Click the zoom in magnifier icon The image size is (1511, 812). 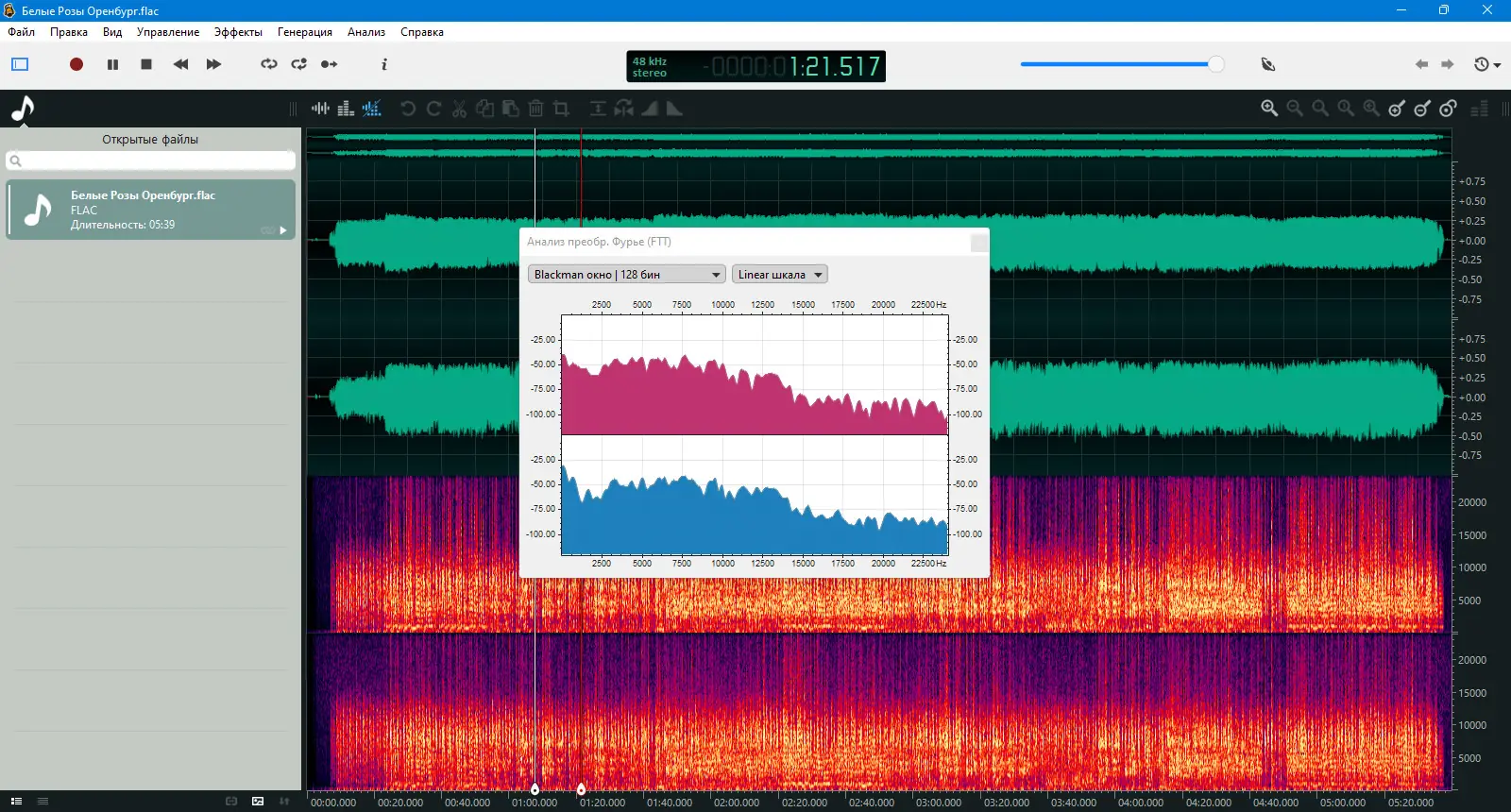(1269, 109)
